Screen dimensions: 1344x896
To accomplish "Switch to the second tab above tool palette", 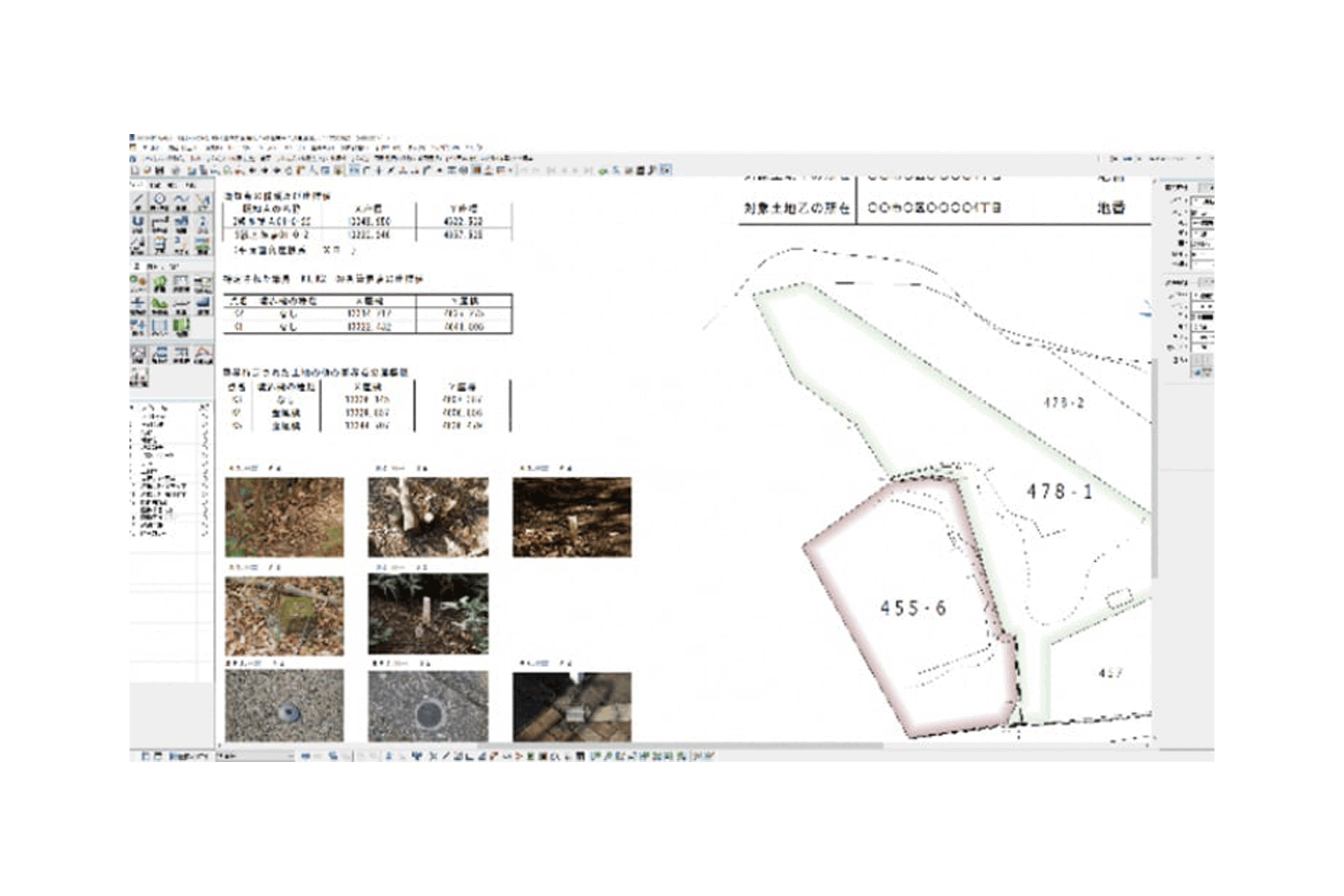I will coord(155,185).
